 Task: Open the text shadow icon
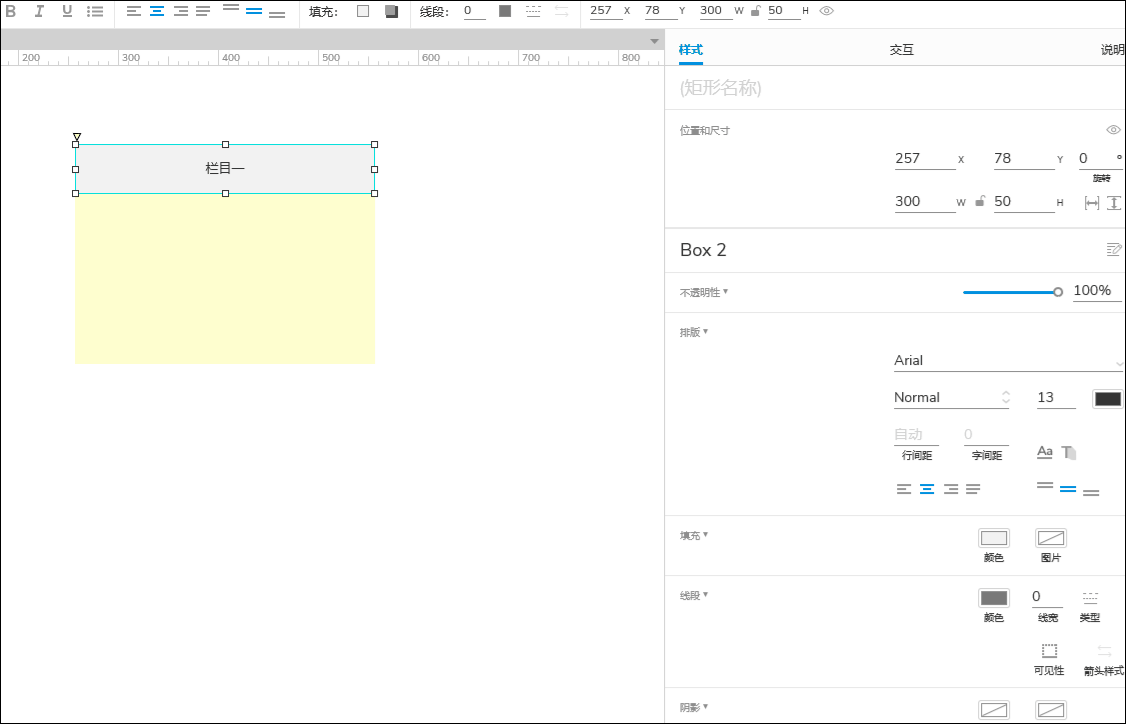tap(1069, 452)
